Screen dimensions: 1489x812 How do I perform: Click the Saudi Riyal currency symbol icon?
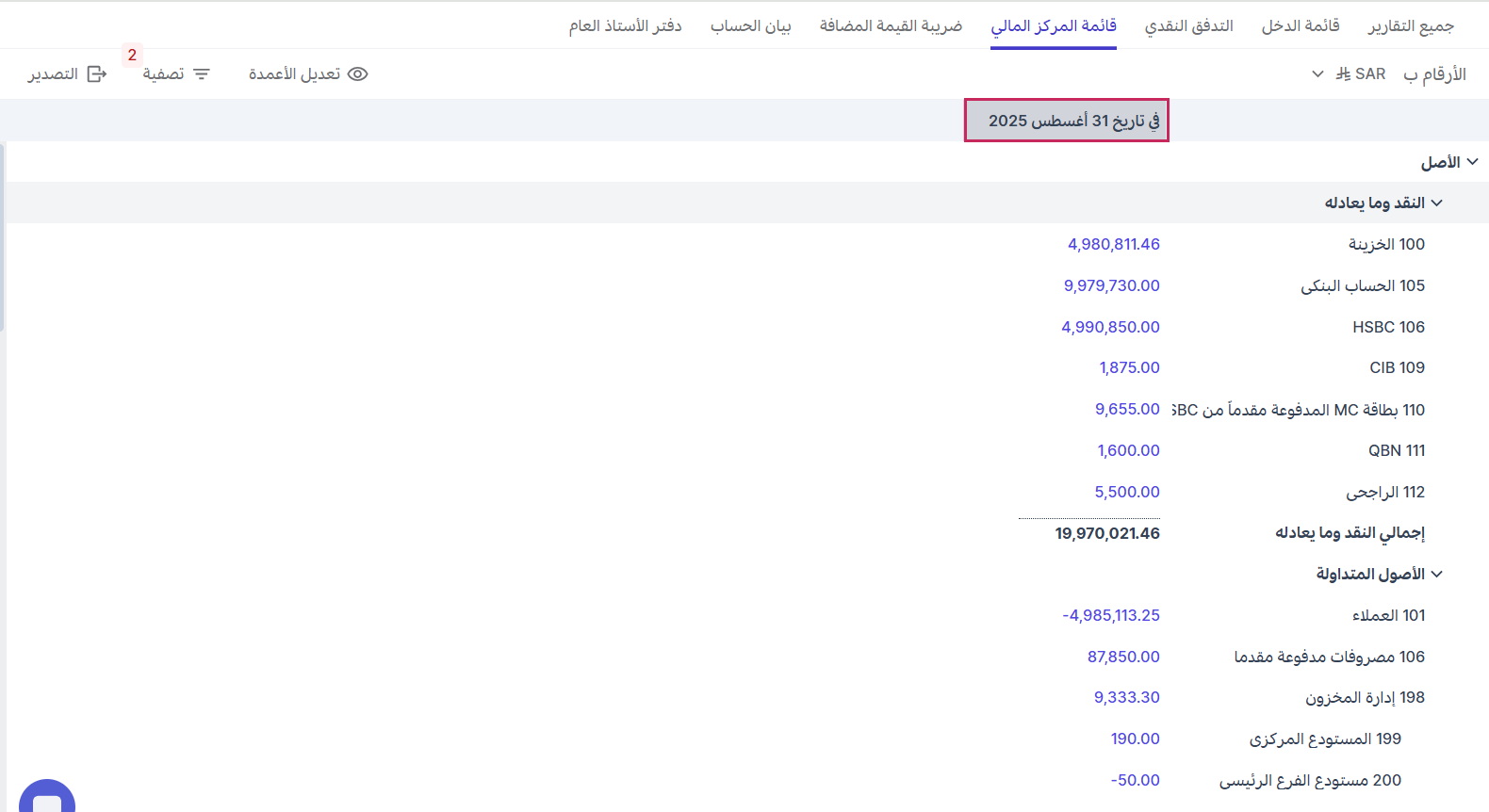coord(1343,74)
